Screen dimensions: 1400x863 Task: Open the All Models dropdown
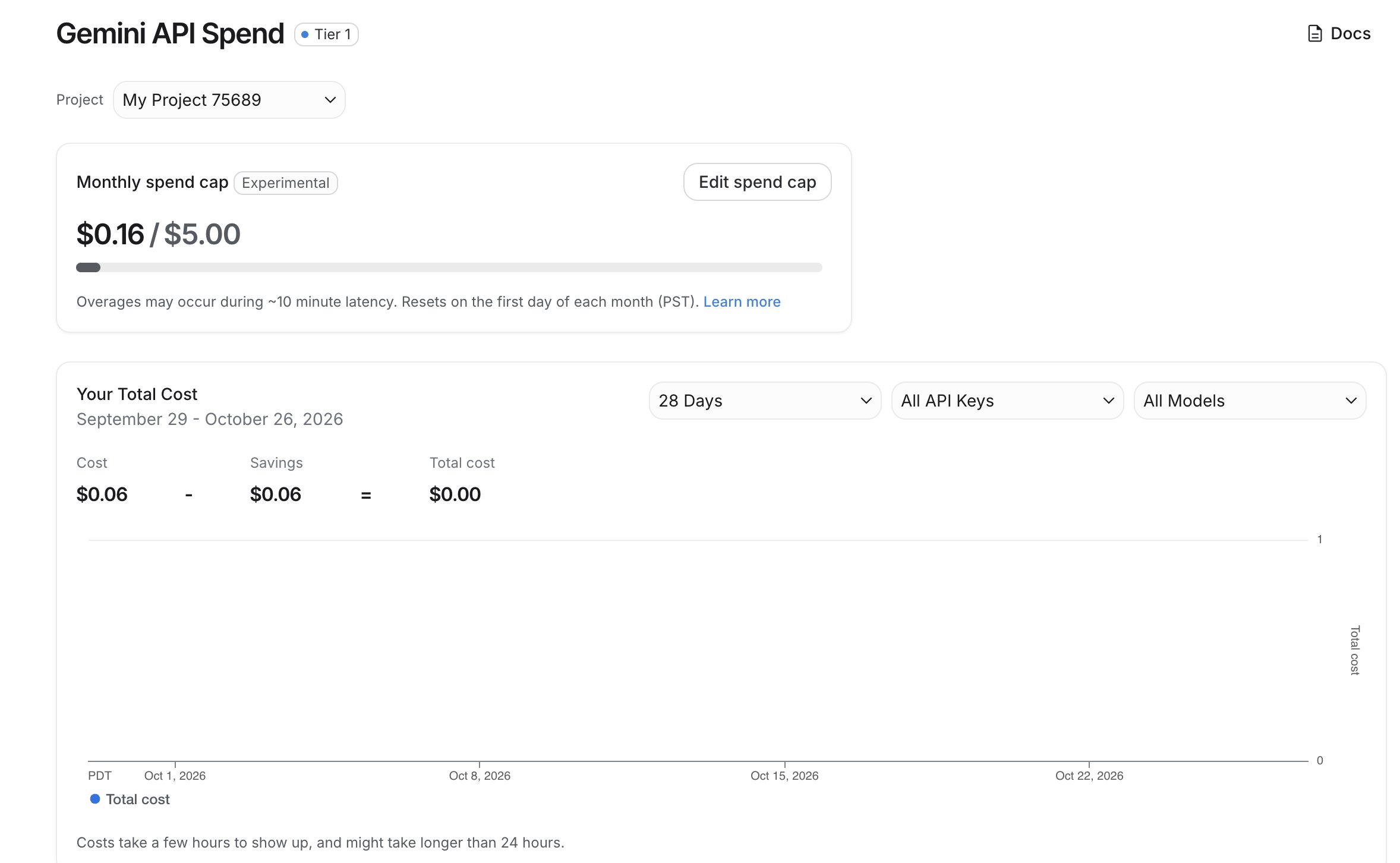pos(1250,401)
